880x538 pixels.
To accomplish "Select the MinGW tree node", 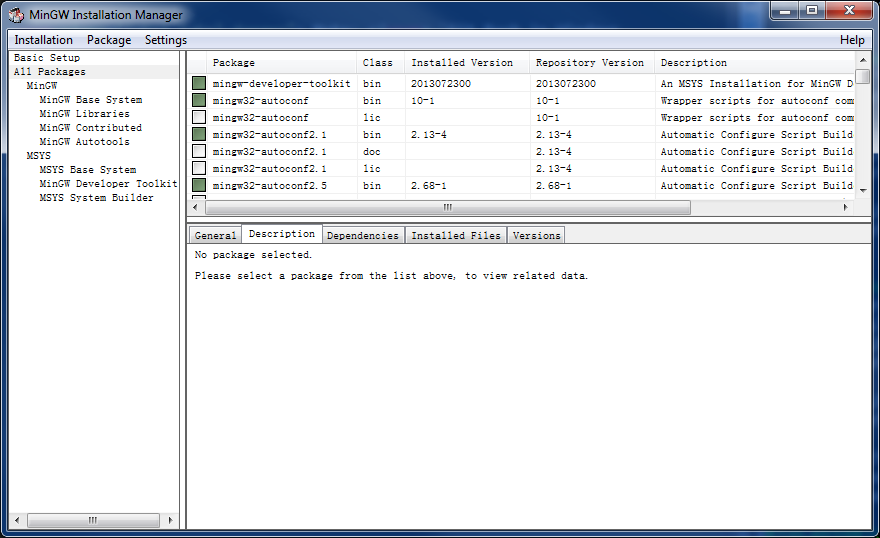I will [x=42, y=86].
